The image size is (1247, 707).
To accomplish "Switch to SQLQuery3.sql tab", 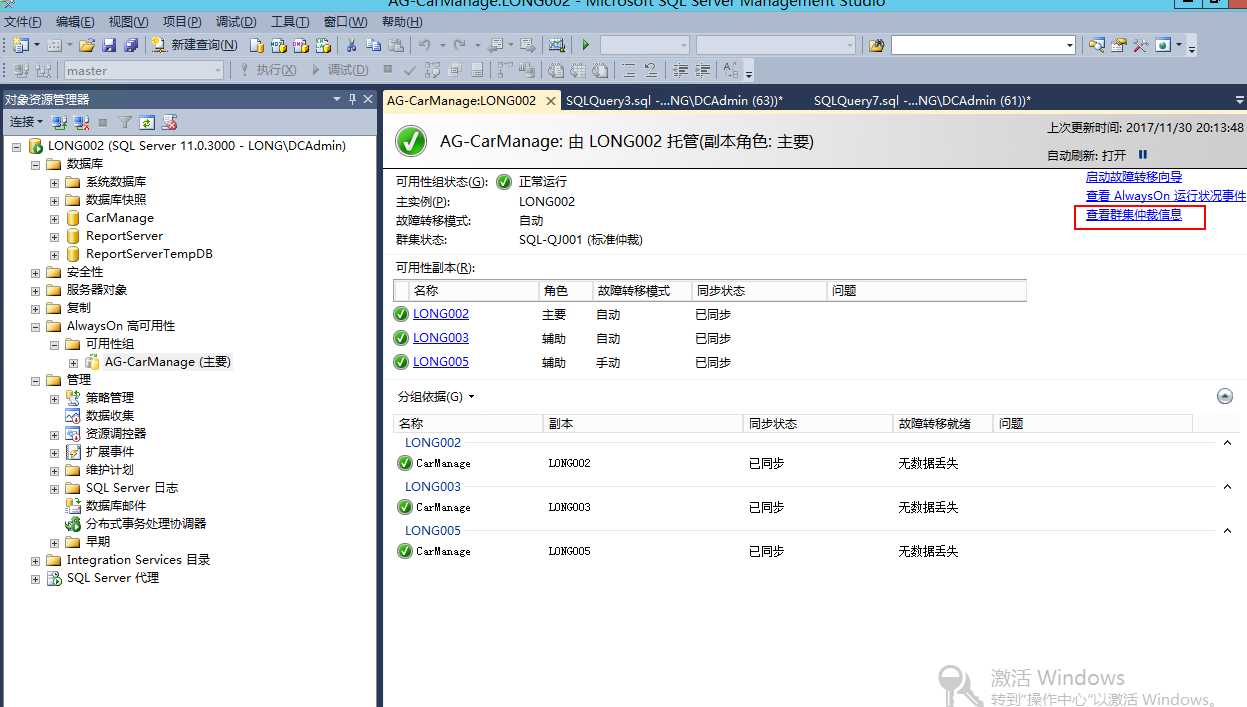I will click(x=675, y=101).
